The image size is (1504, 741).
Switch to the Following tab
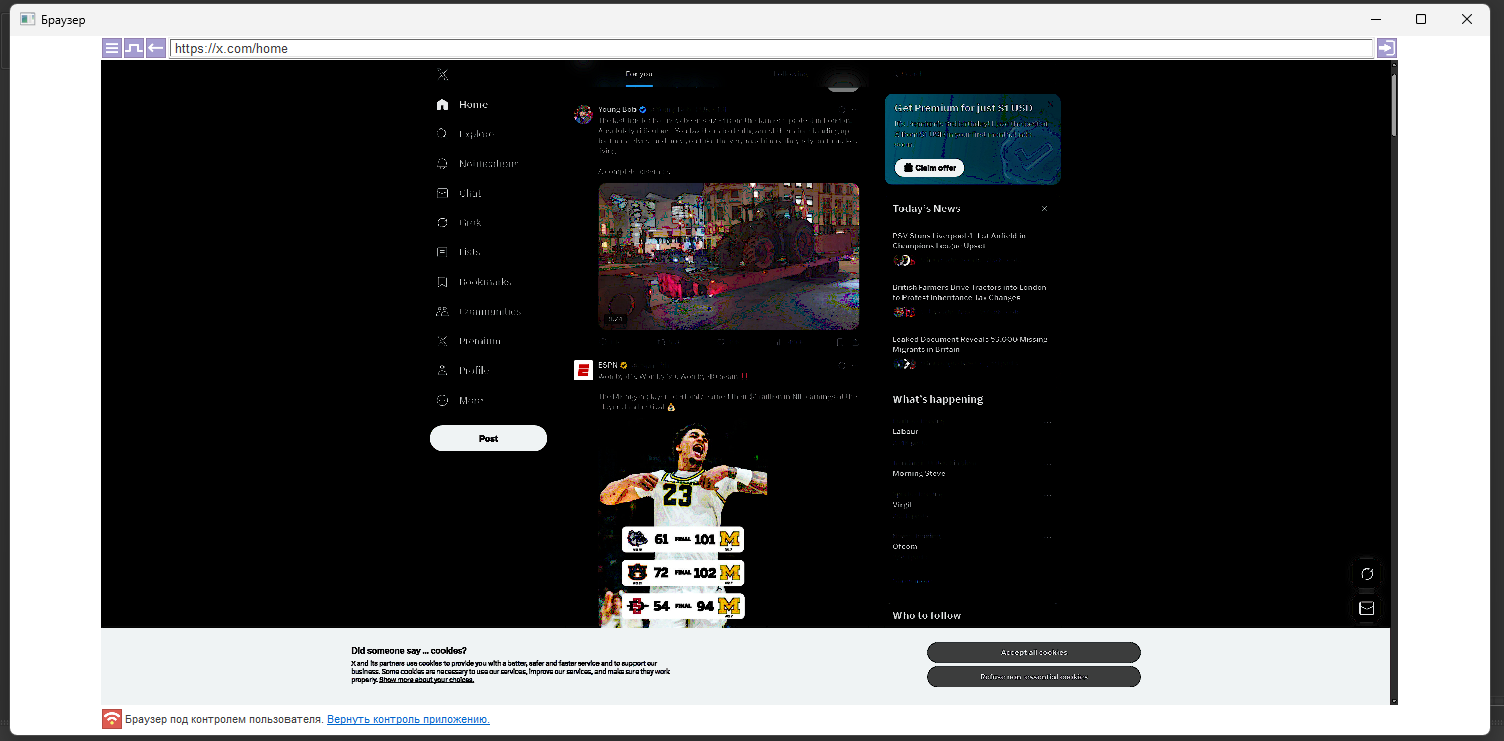[790, 74]
